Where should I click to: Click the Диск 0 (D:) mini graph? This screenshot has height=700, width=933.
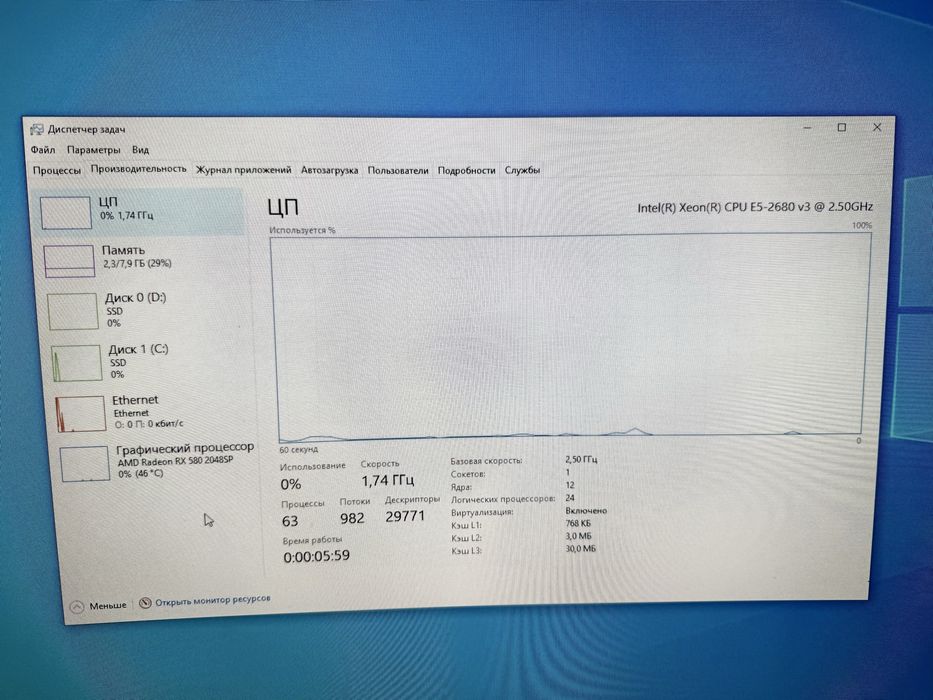click(x=73, y=311)
